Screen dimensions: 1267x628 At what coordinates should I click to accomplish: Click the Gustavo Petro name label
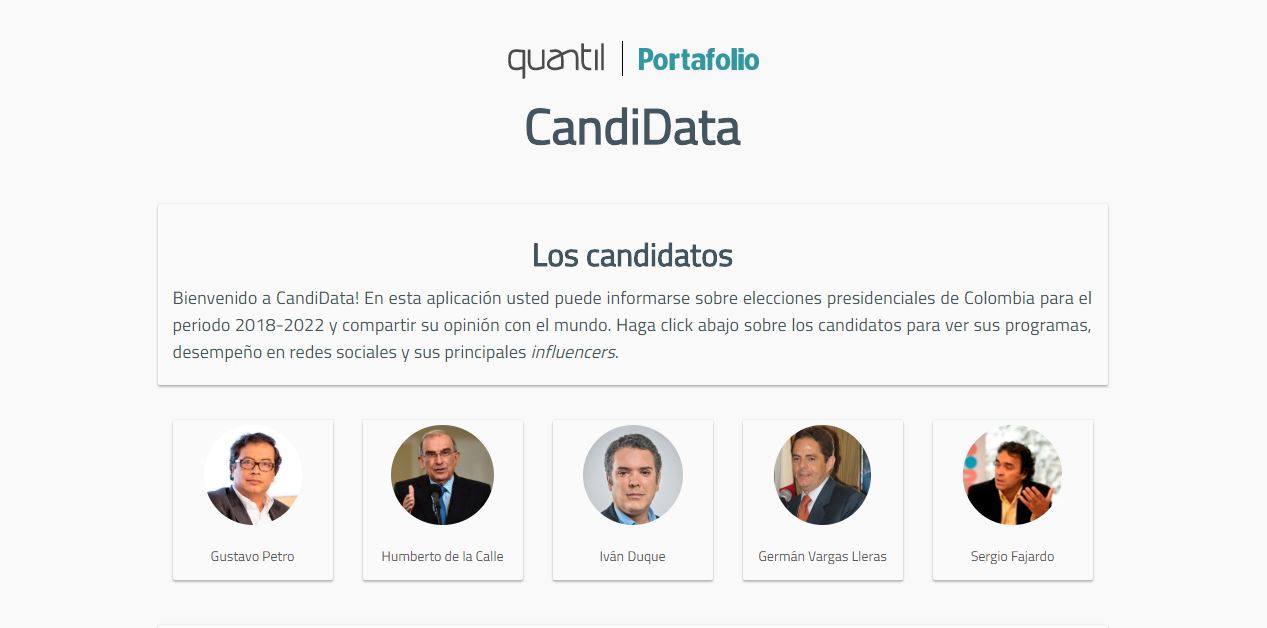tap(253, 556)
